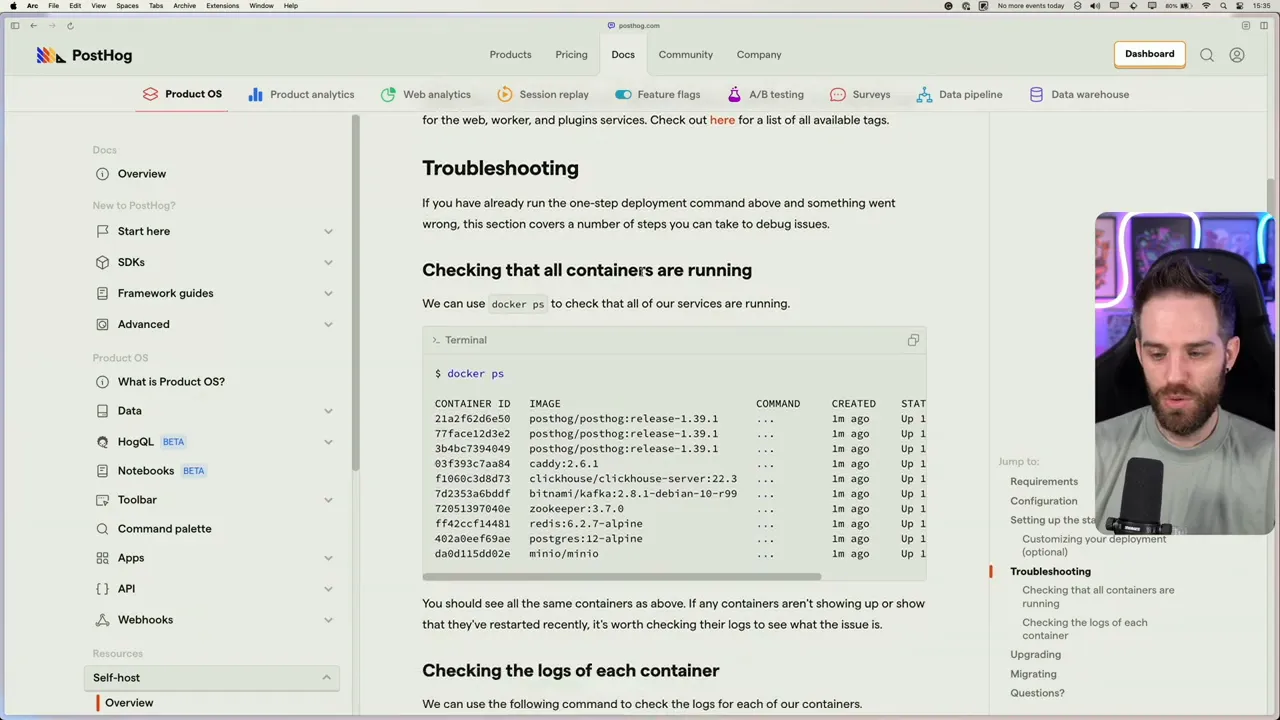Image resolution: width=1280 pixels, height=720 pixels.
Task: Click the SDKs cube icon
Action: pos(102,262)
